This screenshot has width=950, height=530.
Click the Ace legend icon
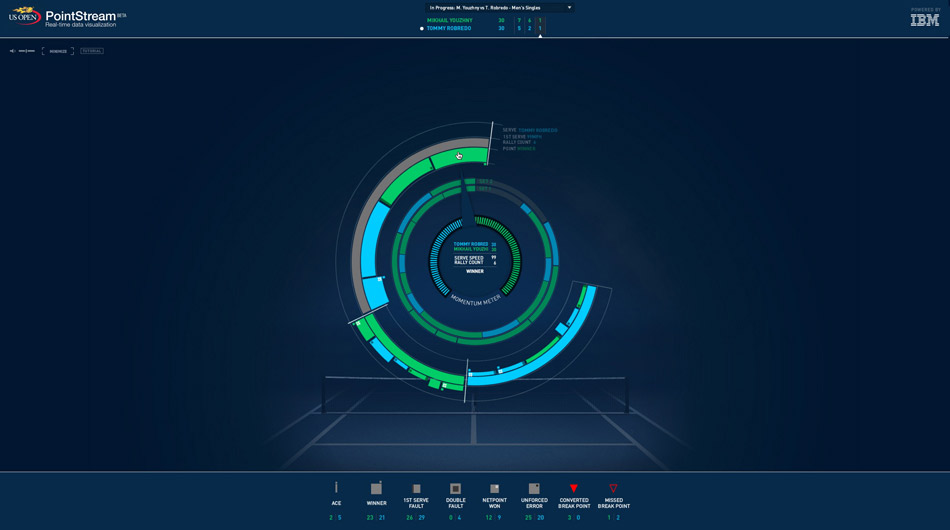click(336, 488)
